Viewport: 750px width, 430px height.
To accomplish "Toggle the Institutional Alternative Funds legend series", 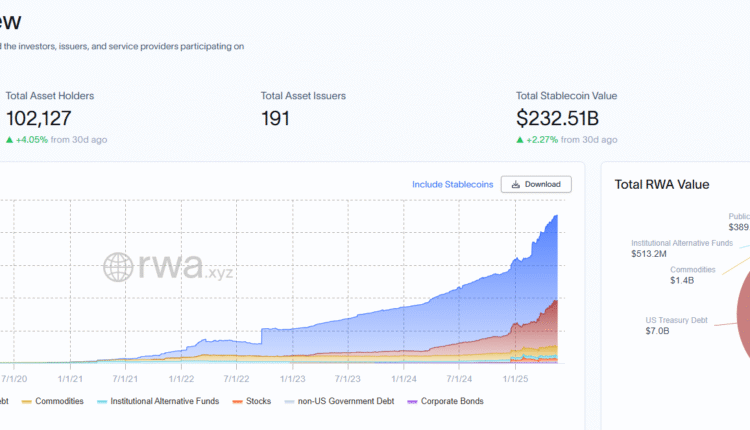I will pos(164,401).
